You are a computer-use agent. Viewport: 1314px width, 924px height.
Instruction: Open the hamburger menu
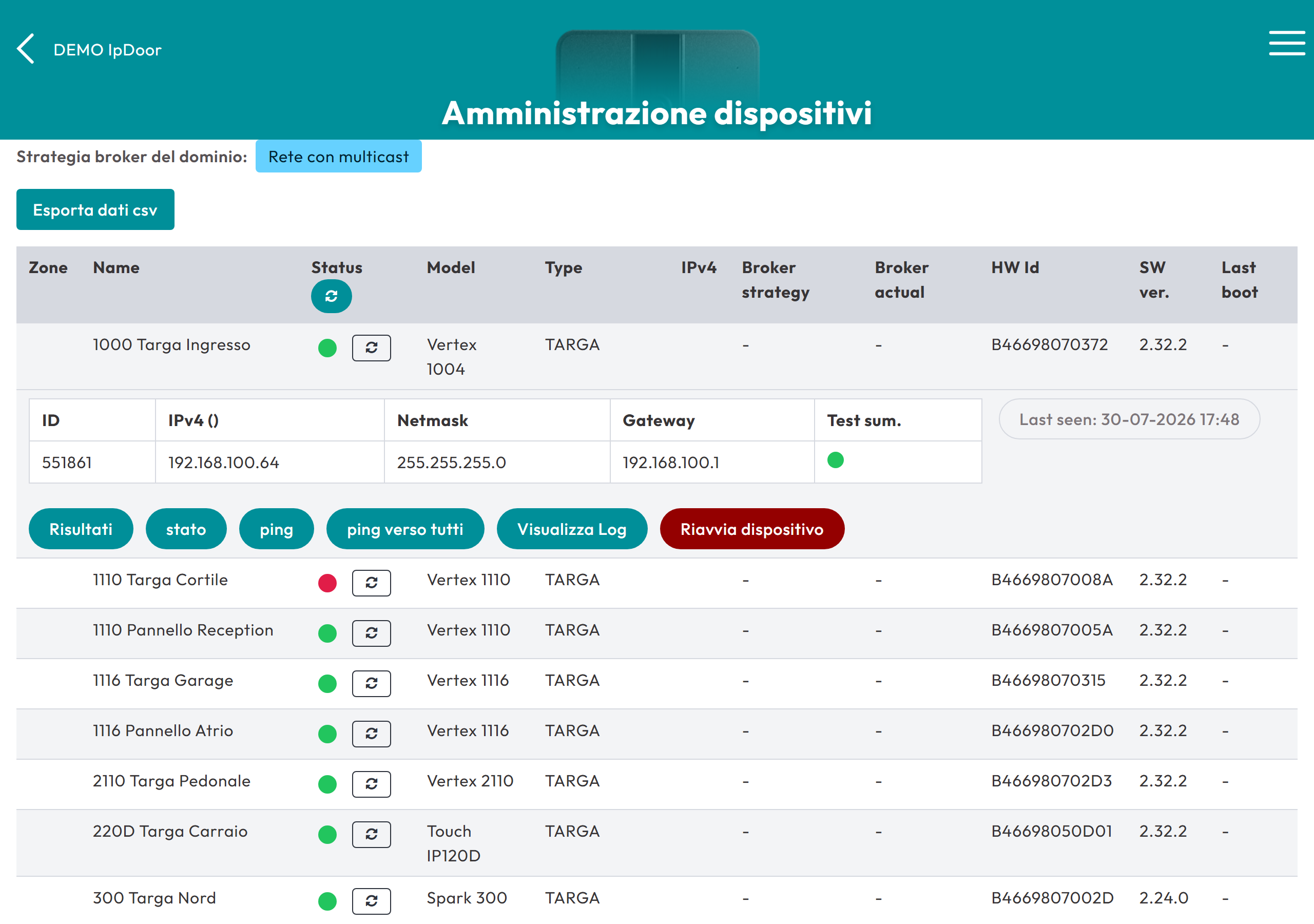[x=1286, y=44]
